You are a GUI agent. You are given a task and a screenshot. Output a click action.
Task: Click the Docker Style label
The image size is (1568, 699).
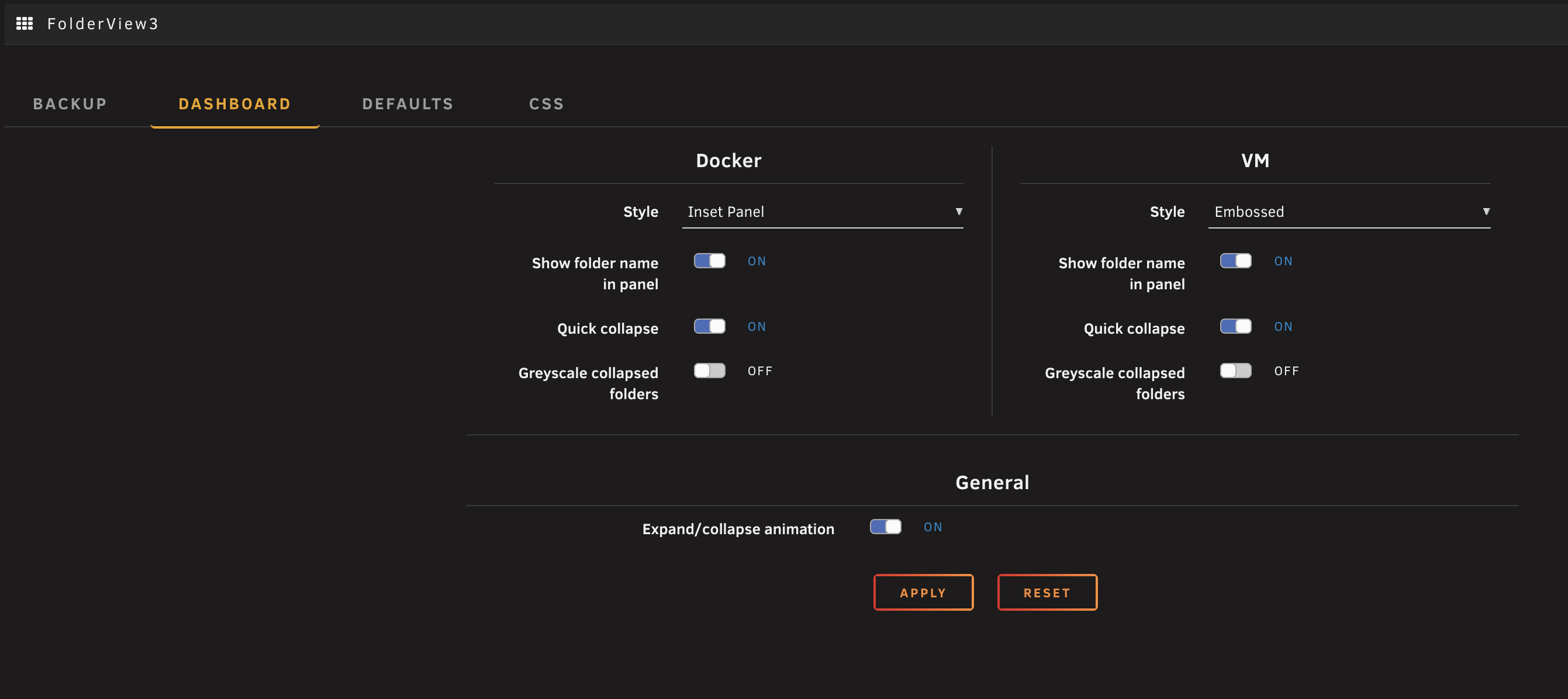click(640, 212)
